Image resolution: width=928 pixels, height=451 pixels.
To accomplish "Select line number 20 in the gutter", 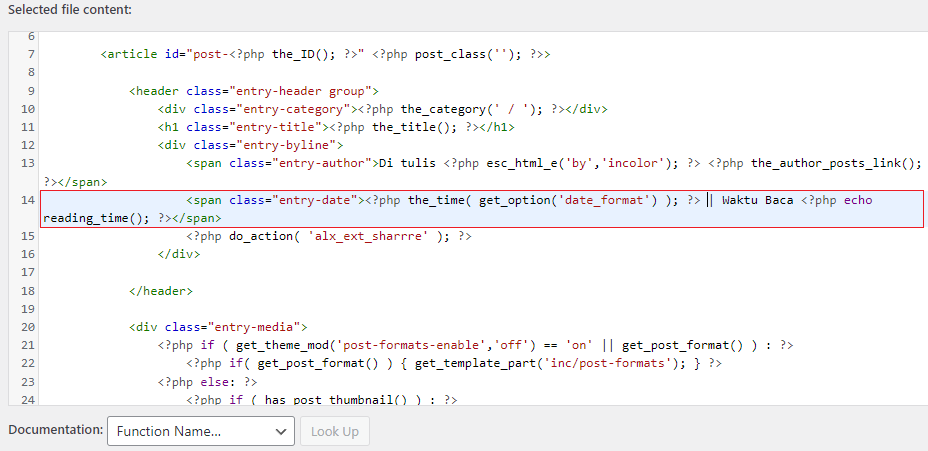I will 27,327.
